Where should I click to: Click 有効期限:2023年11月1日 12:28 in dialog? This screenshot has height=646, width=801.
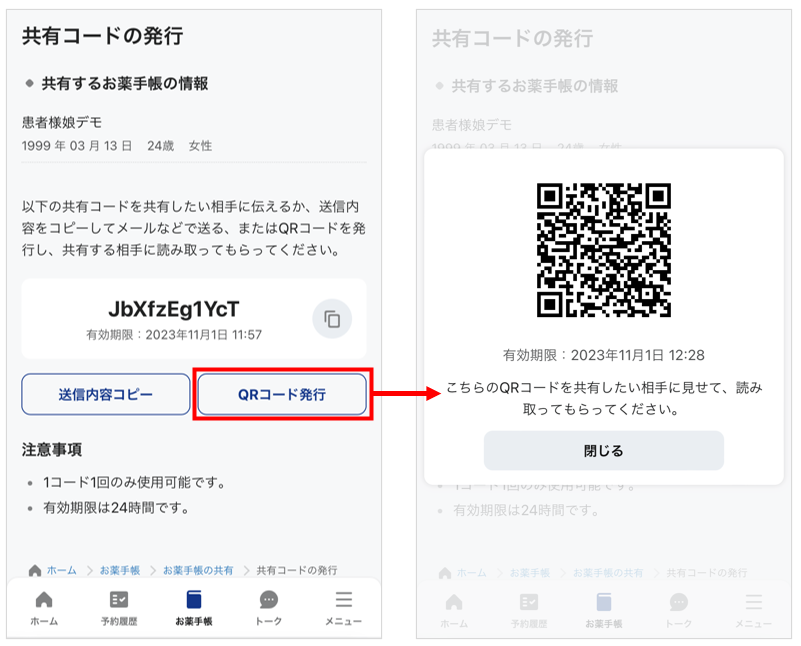point(603,355)
